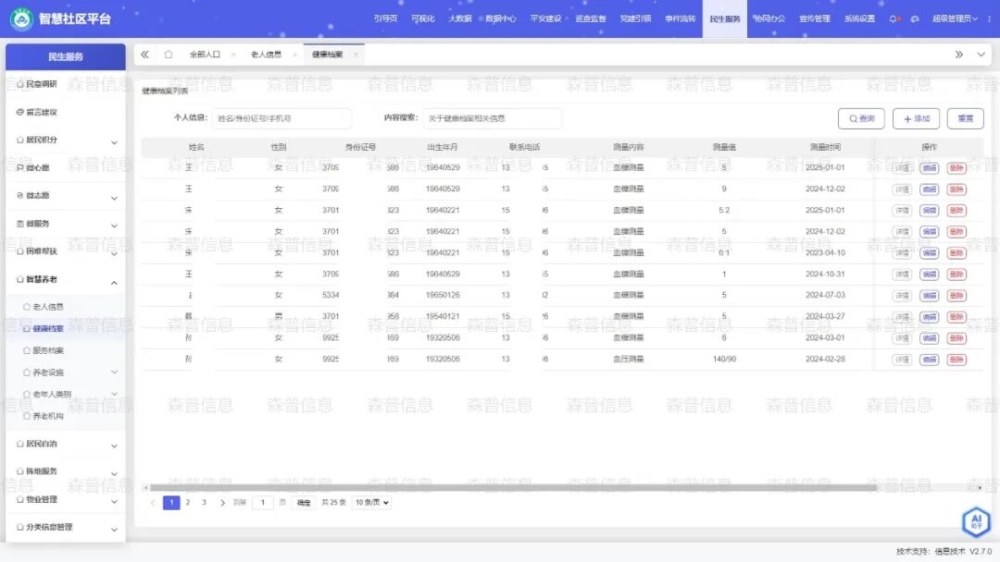This screenshot has width=1000, height=562.
Task: Click the 添加 add button
Action: tap(915, 119)
